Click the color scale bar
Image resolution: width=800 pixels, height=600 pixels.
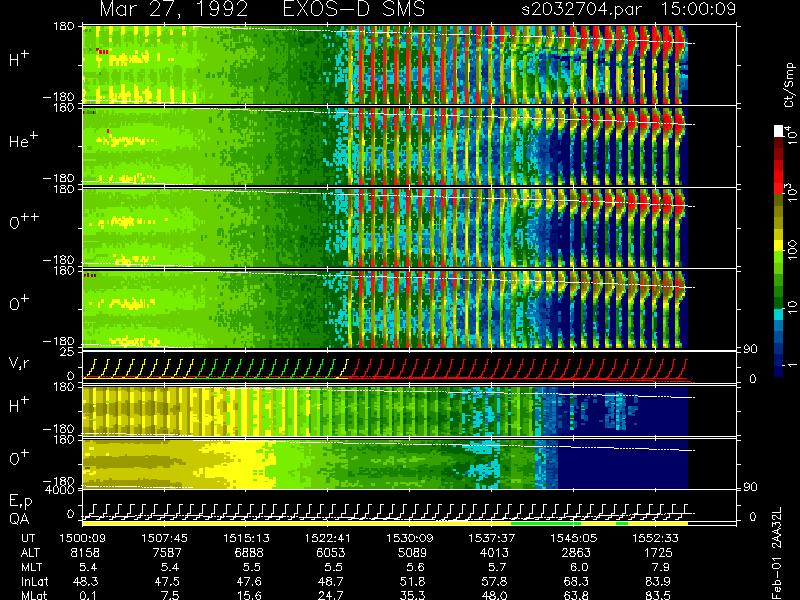pyautogui.click(x=779, y=251)
